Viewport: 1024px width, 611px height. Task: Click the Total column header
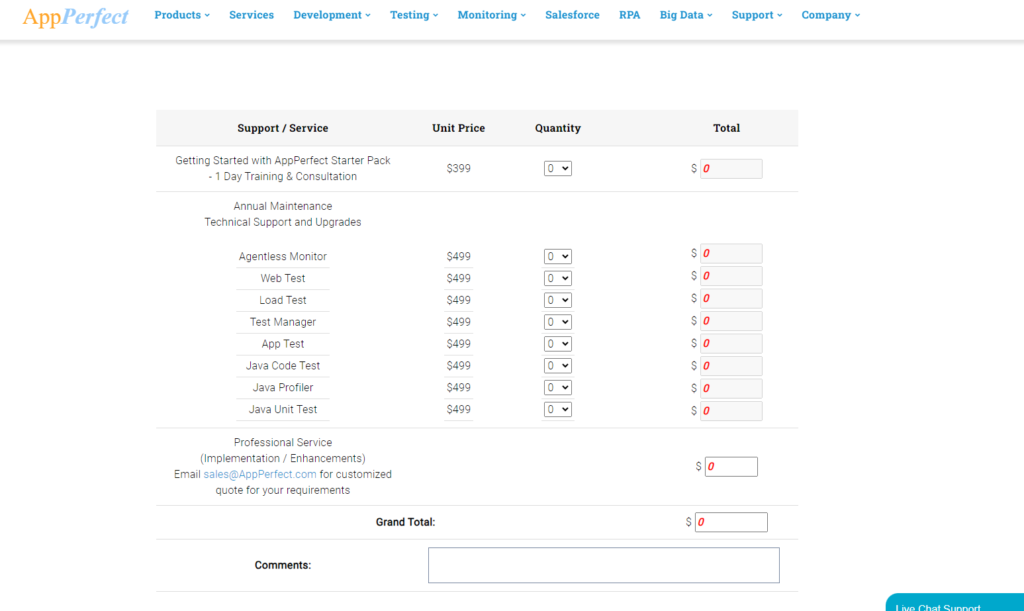coord(726,128)
